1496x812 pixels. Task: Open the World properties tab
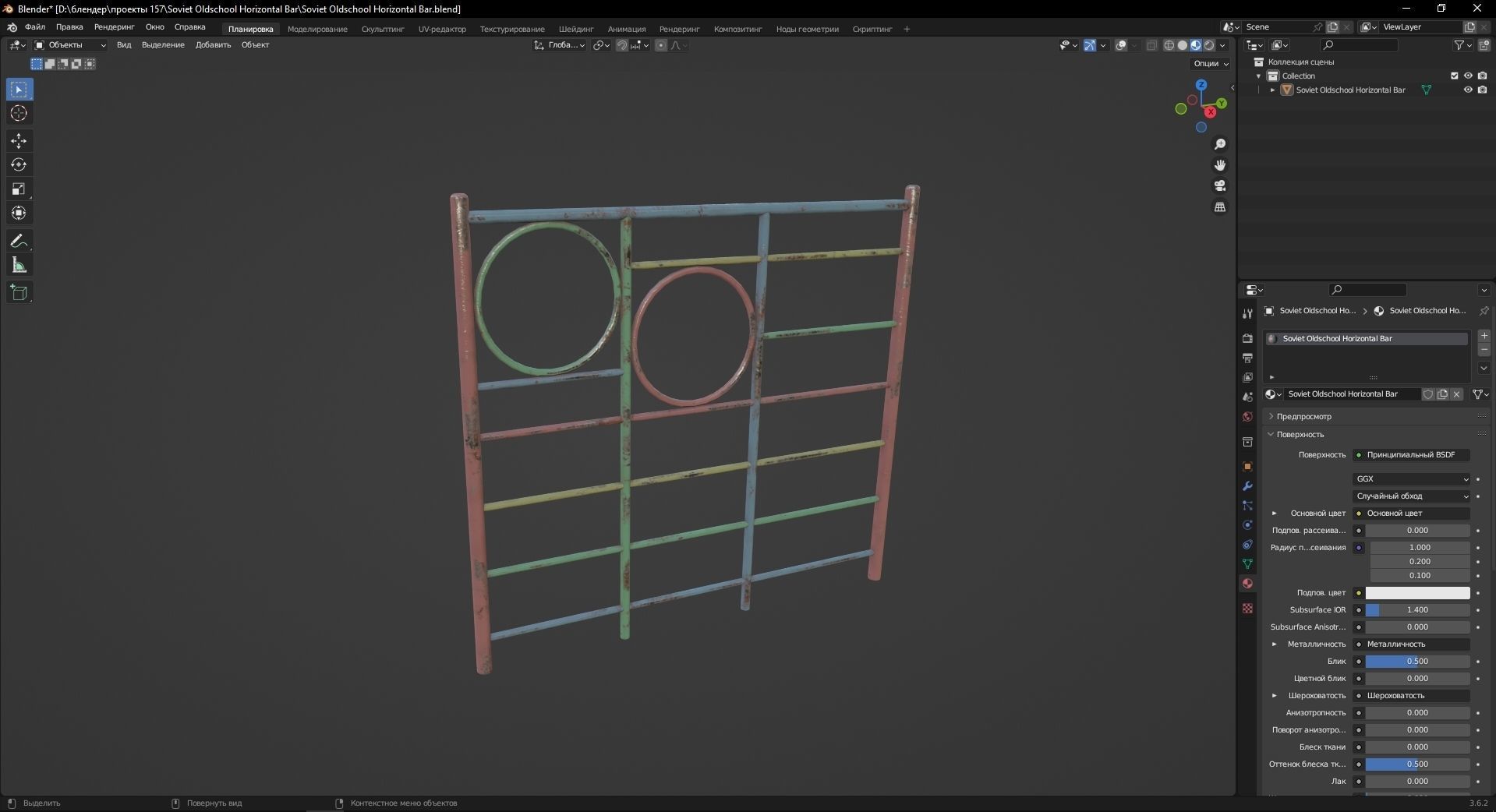click(x=1247, y=416)
